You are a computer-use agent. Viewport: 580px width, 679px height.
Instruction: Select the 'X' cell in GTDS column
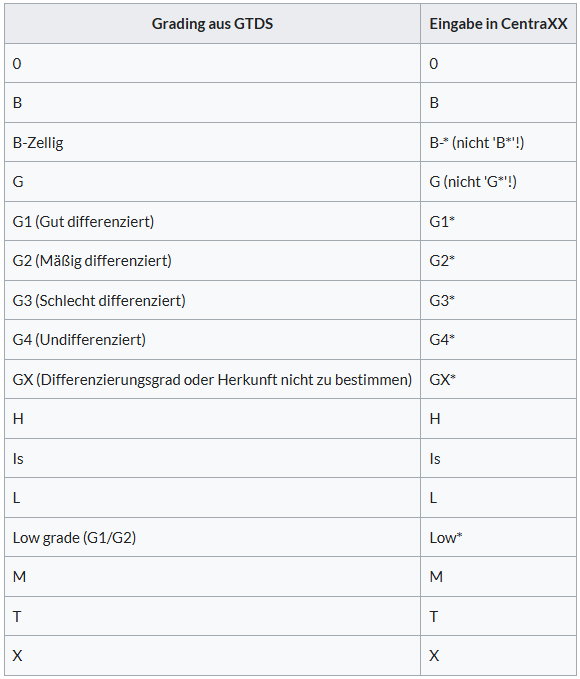point(212,655)
